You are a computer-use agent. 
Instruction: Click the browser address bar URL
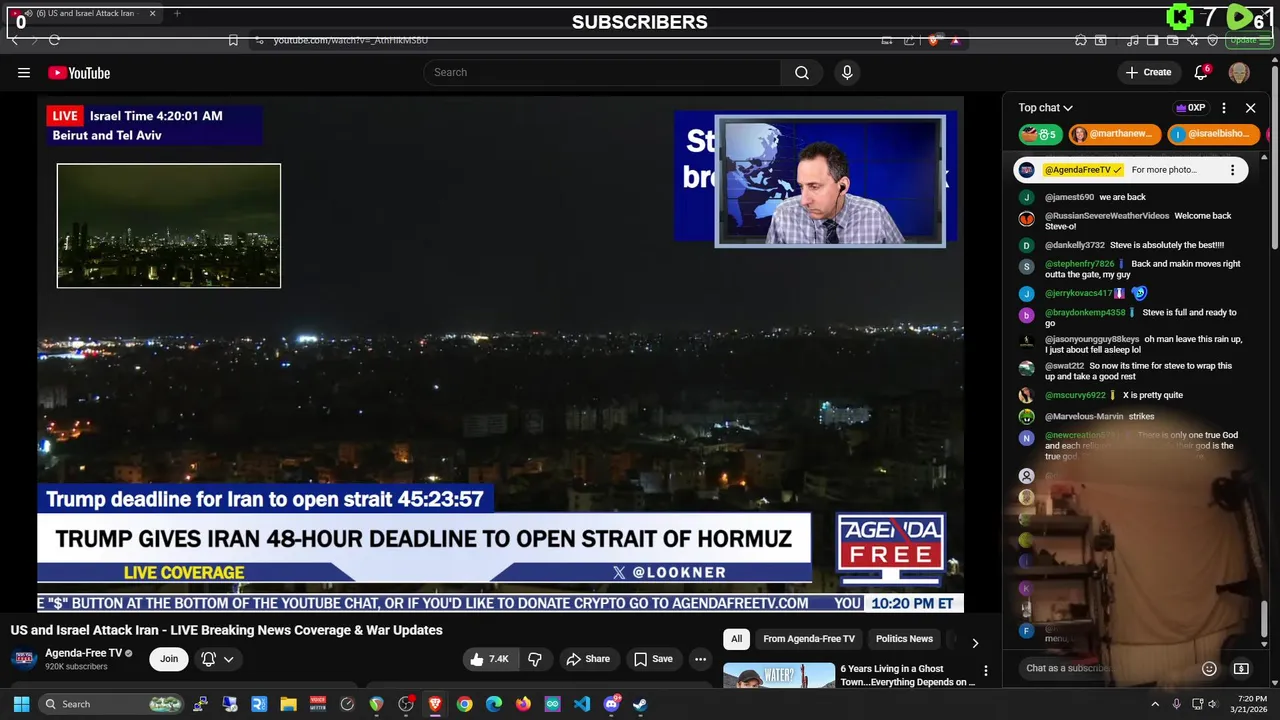coord(351,40)
